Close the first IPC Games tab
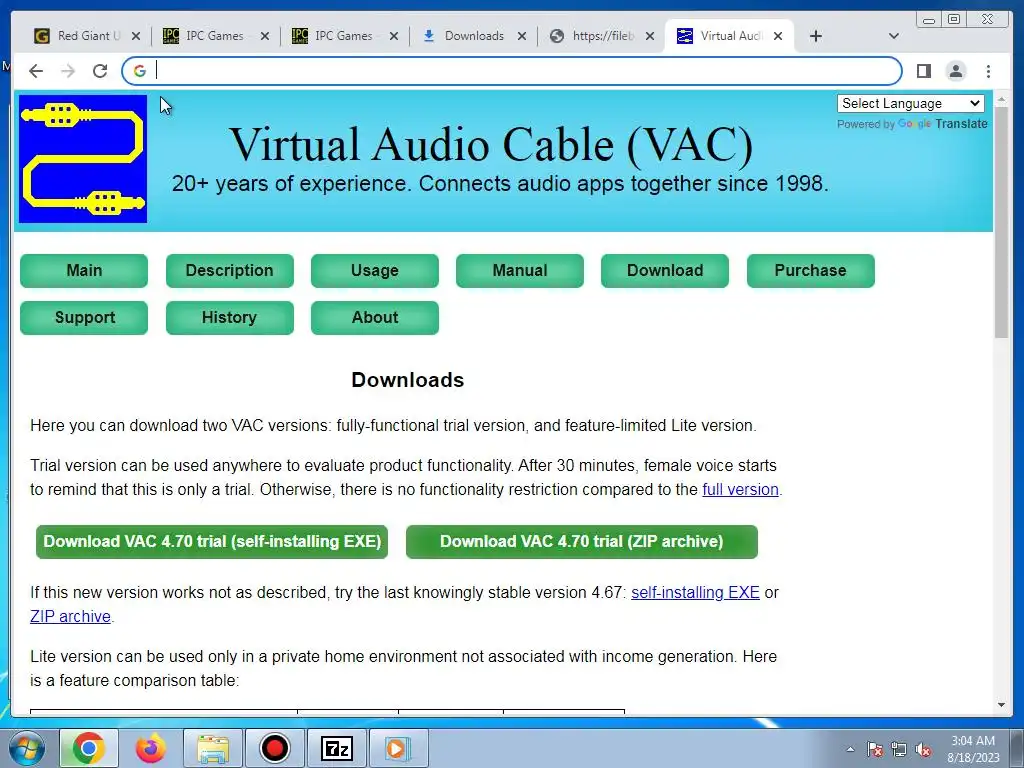This screenshot has width=1024, height=768. tap(264, 37)
